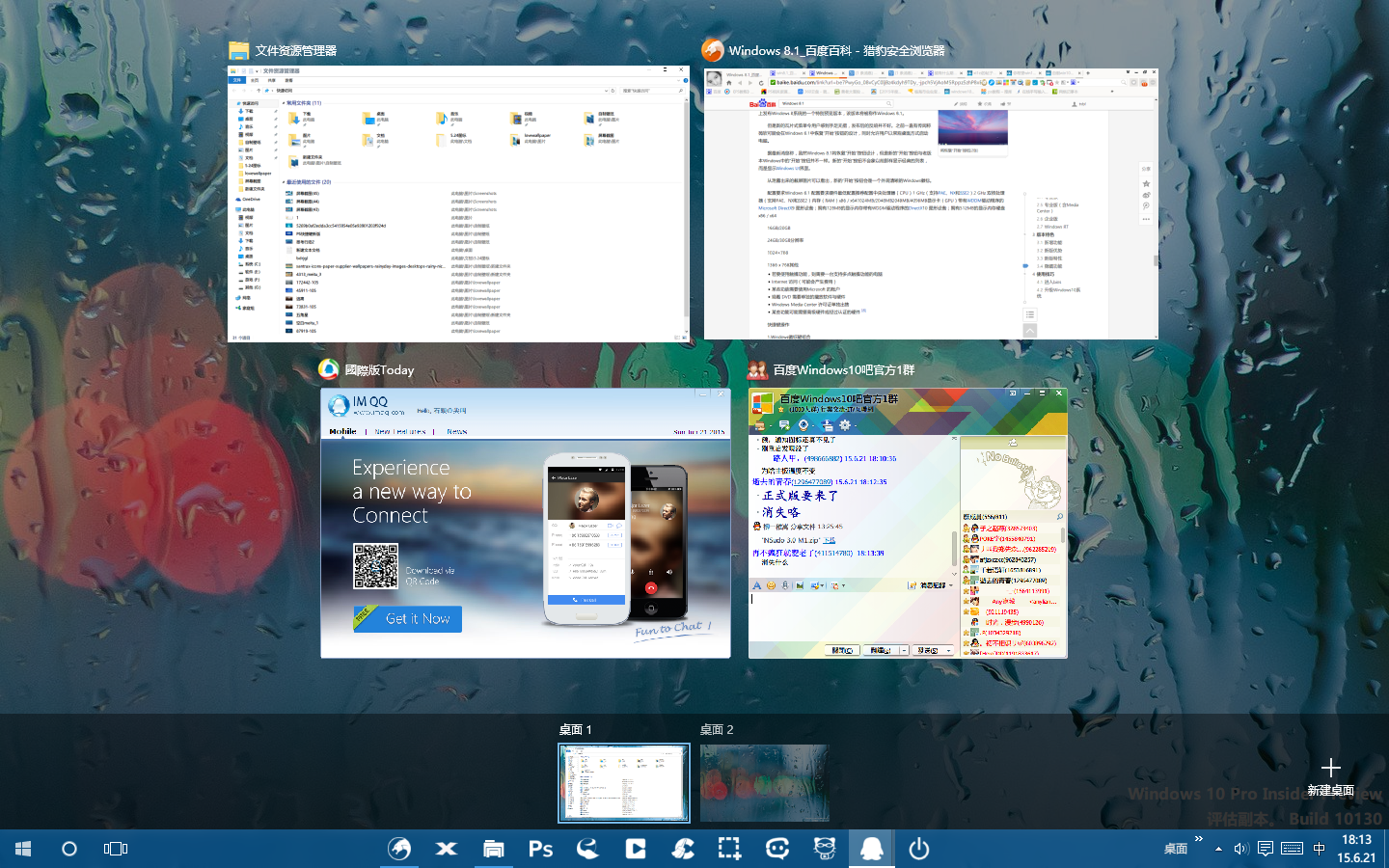Open File Explorer from the taskbar

pos(493,849)
